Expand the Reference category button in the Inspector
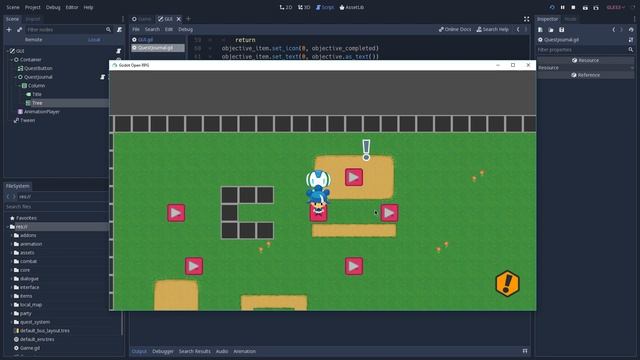640x360 pixels. (x=585, y=75)
